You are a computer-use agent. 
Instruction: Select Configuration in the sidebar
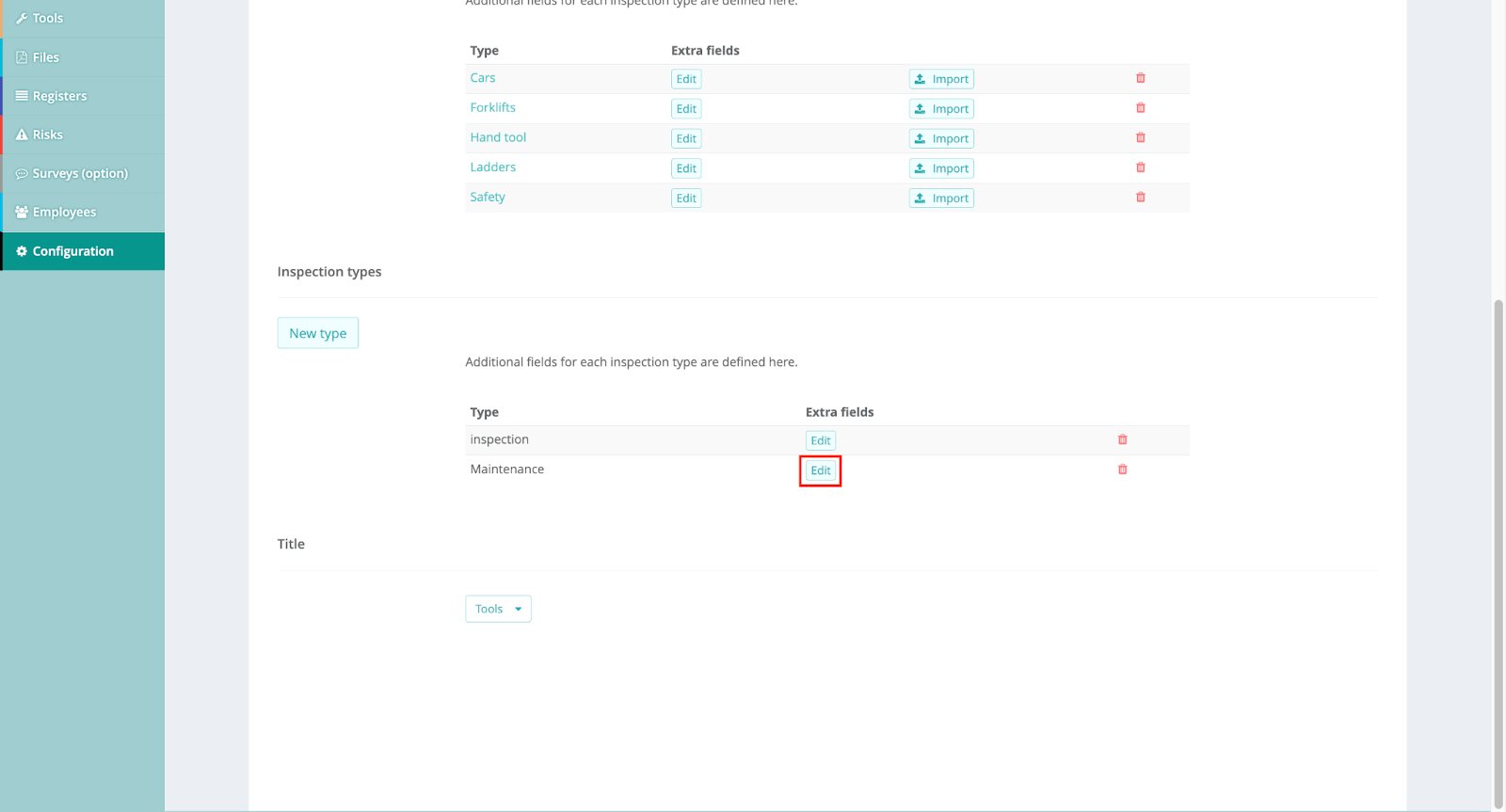[x=83, y=251]
